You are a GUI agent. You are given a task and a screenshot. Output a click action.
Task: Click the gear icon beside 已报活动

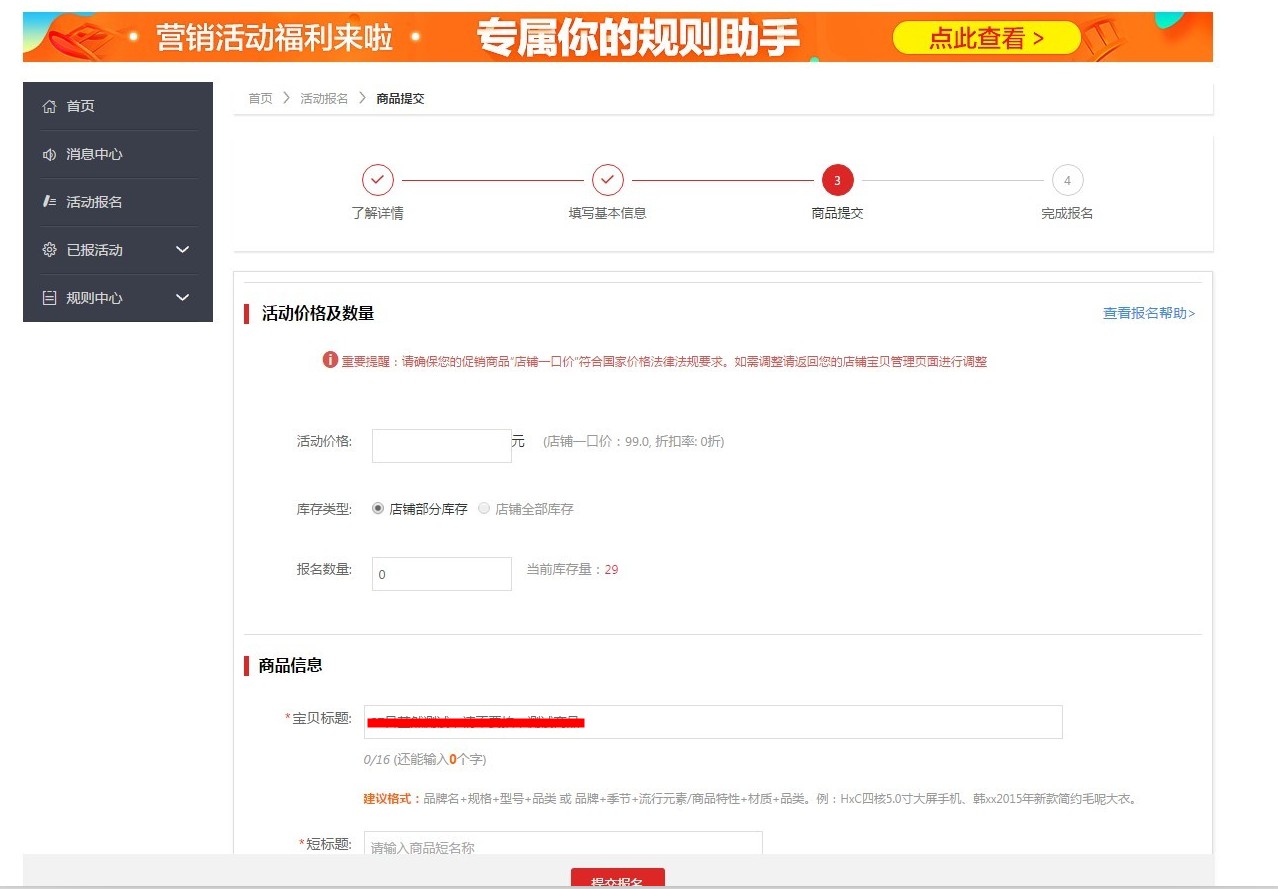[49, 250]
